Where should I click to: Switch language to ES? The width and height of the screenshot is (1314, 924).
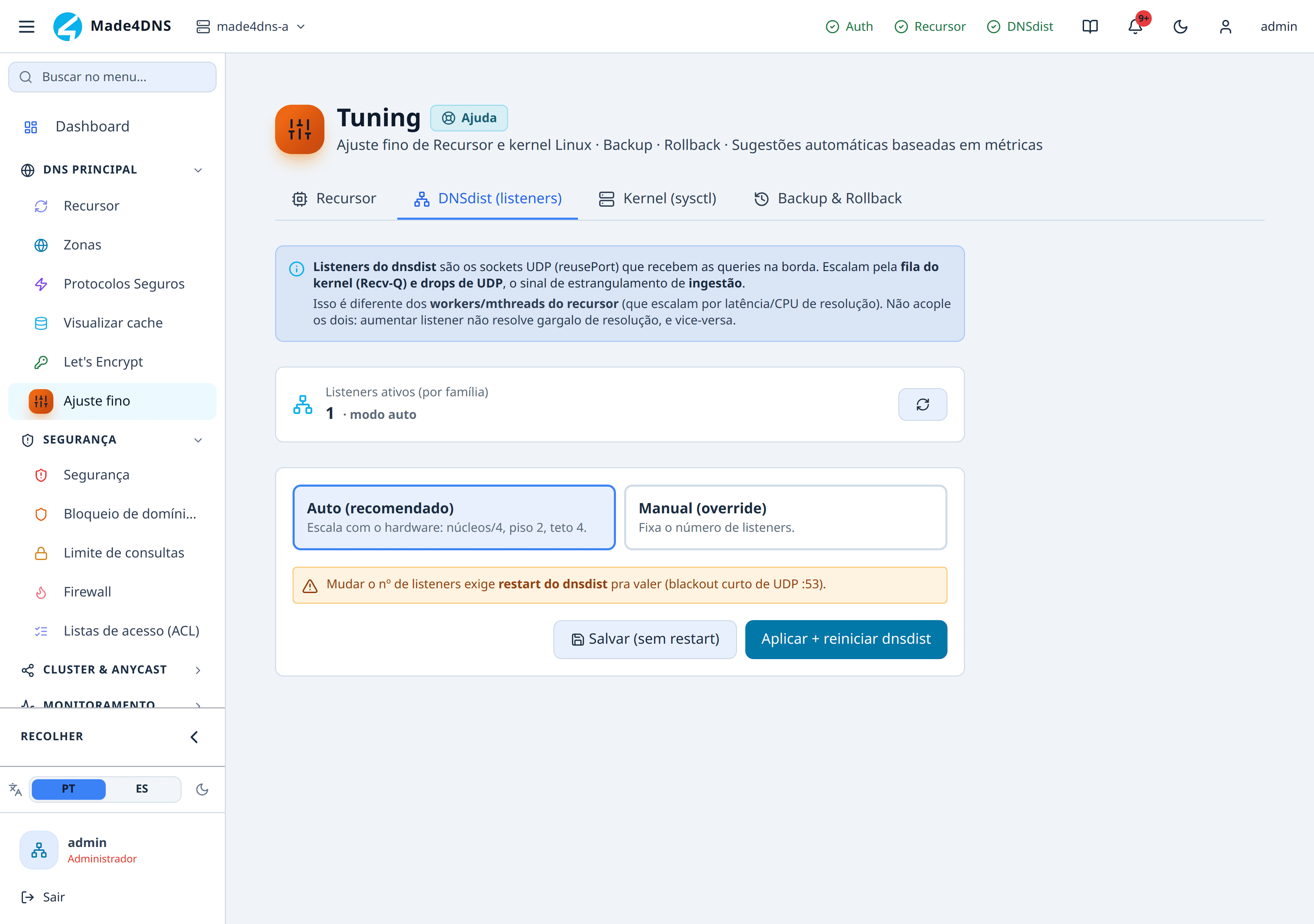pos(142,789)
